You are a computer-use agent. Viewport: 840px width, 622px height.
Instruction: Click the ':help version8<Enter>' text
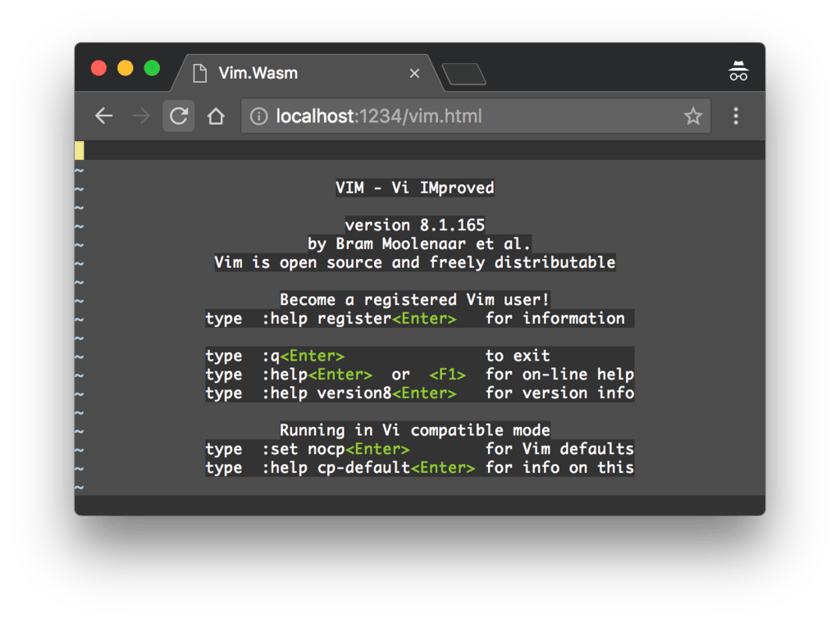click(359, 393)
